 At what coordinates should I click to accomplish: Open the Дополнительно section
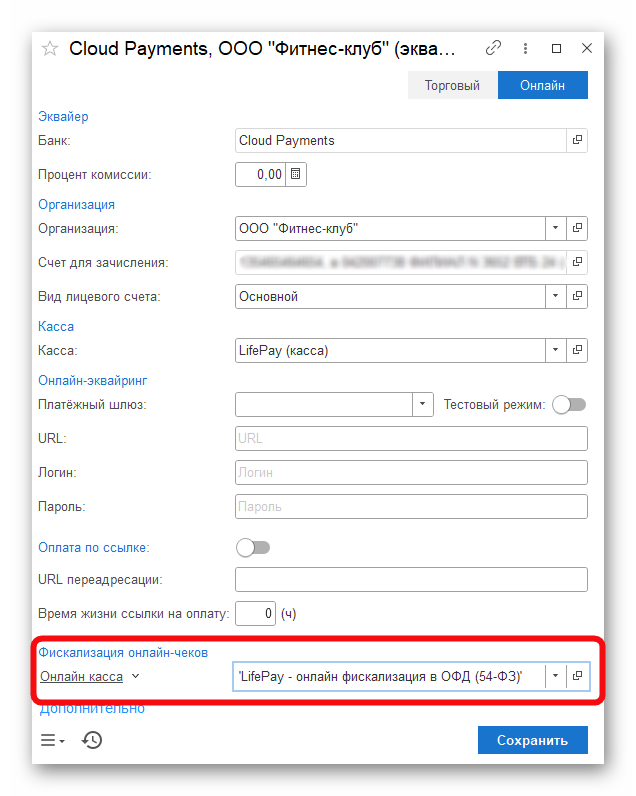[x=92, y=708]
